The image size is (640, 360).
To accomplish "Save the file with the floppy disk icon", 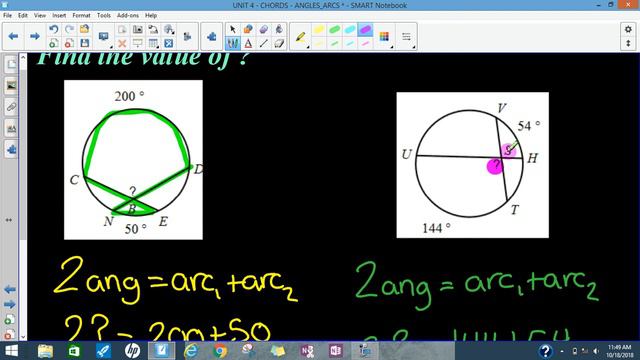I will [84, 43].
